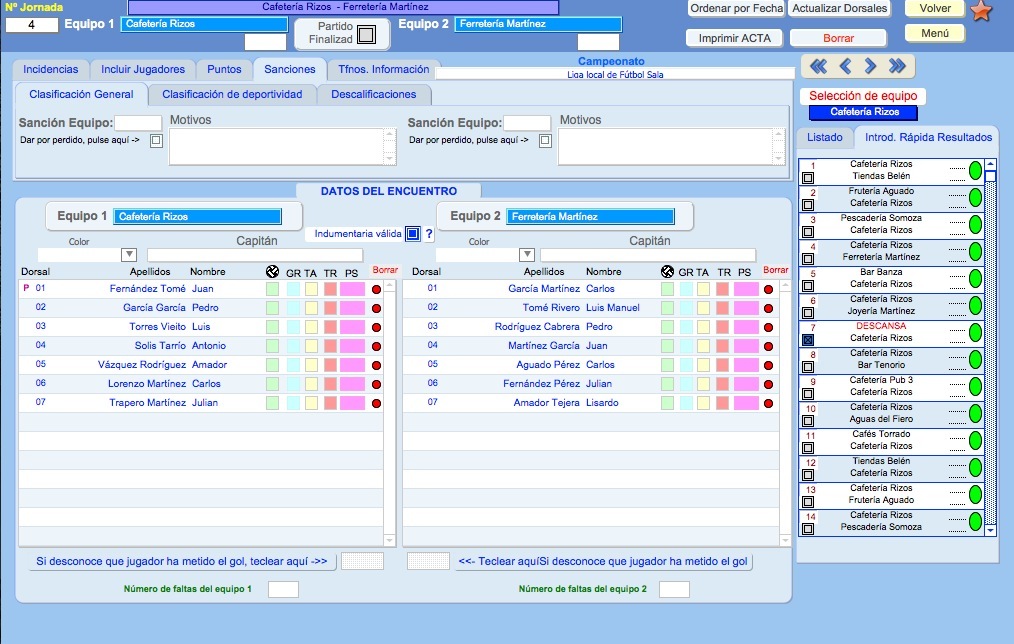The image size is (1014, 644).
Task: Open the Incluir Jugadores tab
Action: (x=143, y=69)
